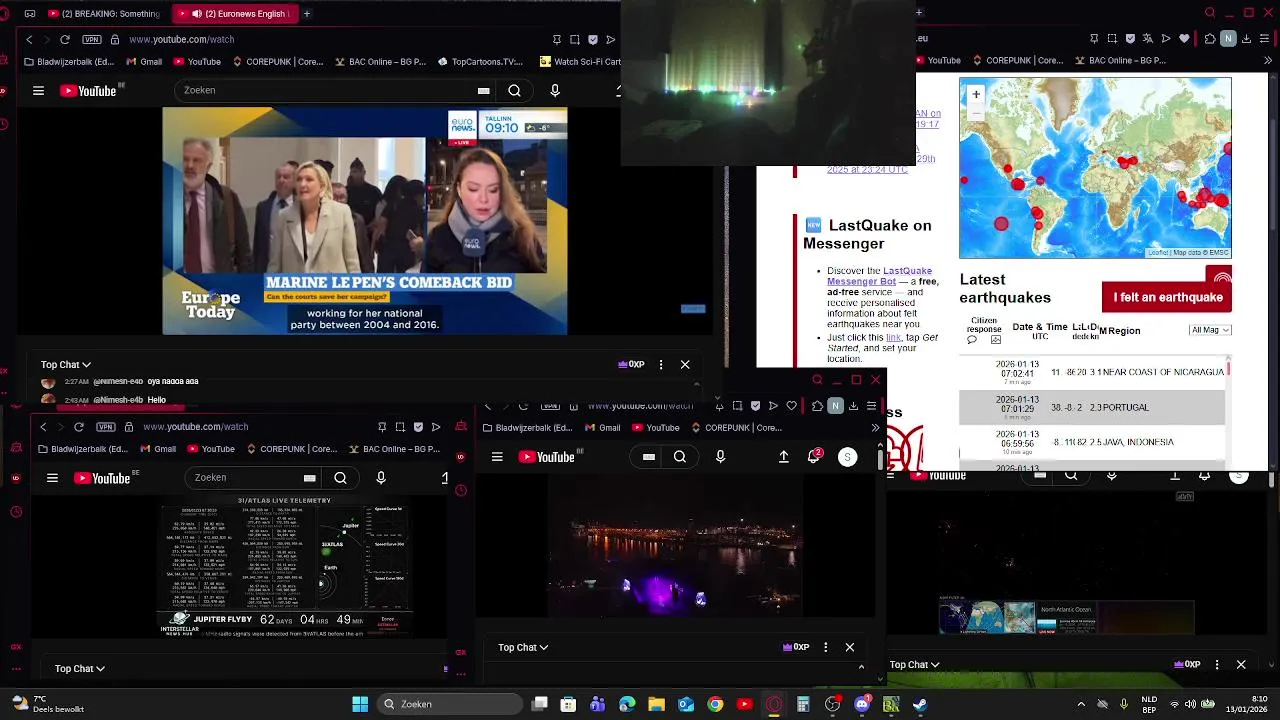Start voice search in Euronews window
The height and width of the screenshot is (720, 1280).
555,91
